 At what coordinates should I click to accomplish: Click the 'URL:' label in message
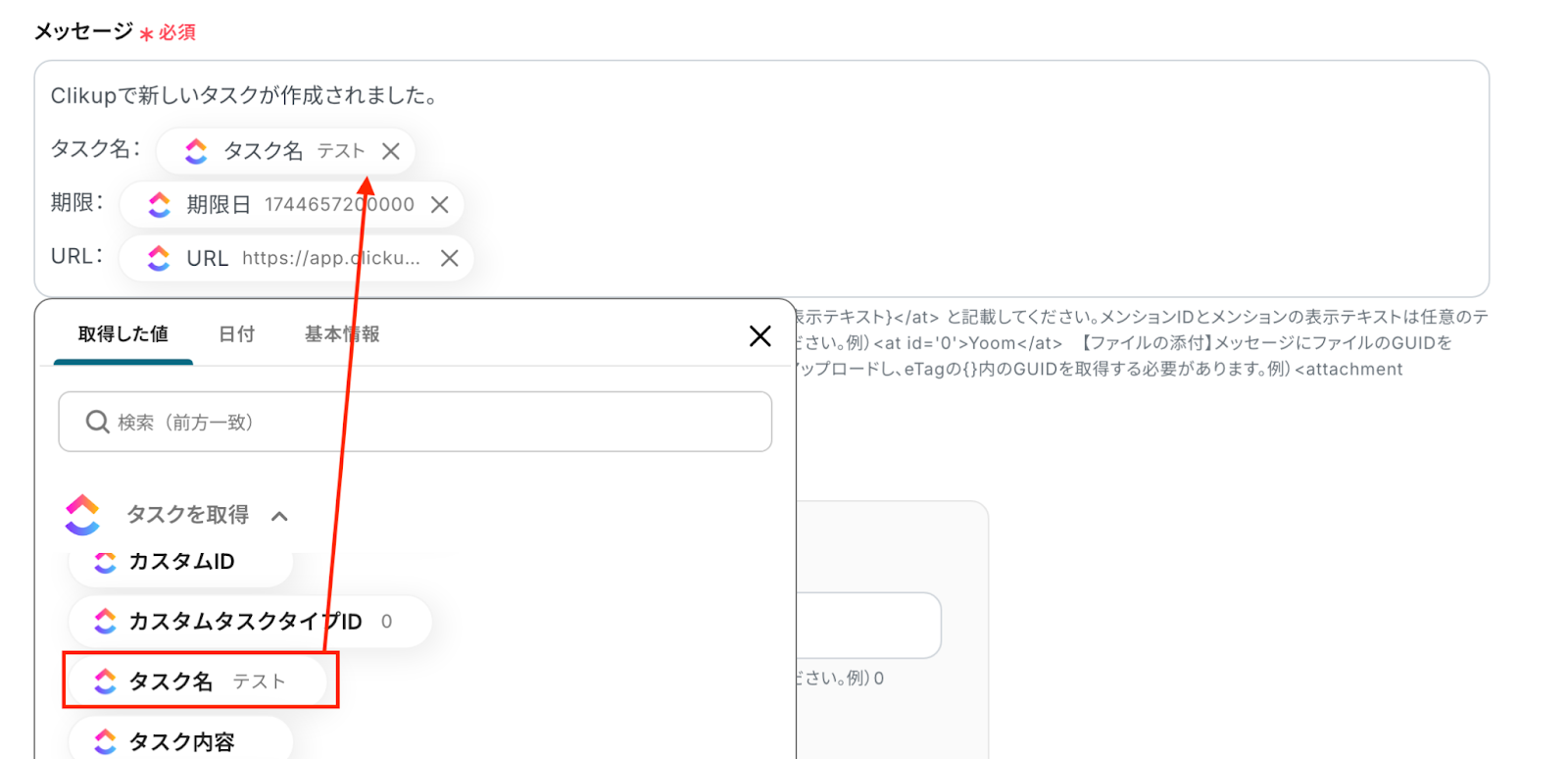click(x=77, y=256)
